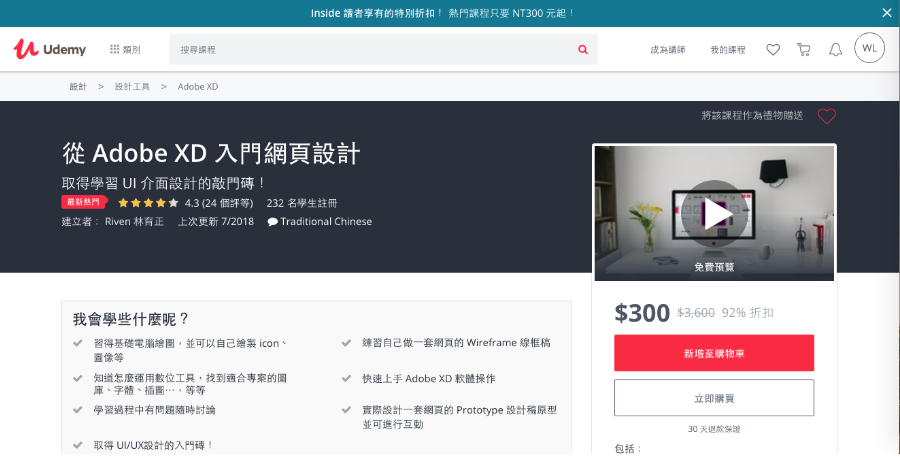Go to Adobe XD breadcrumb
The width and height of the screenshot is (900, 457).
[197, 87]
